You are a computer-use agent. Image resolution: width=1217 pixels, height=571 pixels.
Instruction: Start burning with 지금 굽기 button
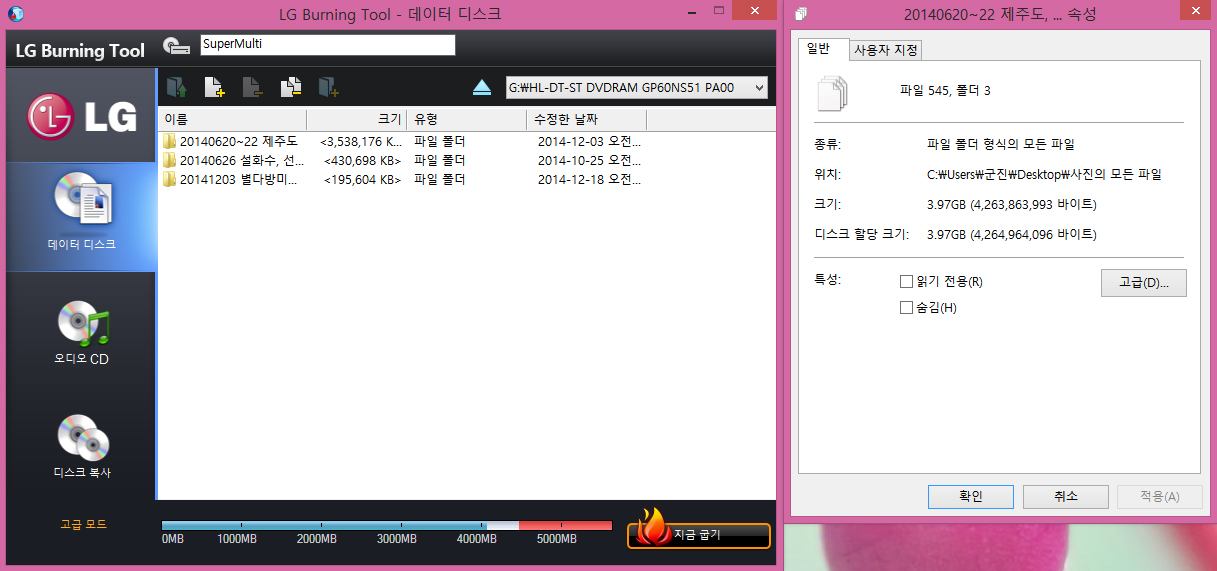(699, 535)
